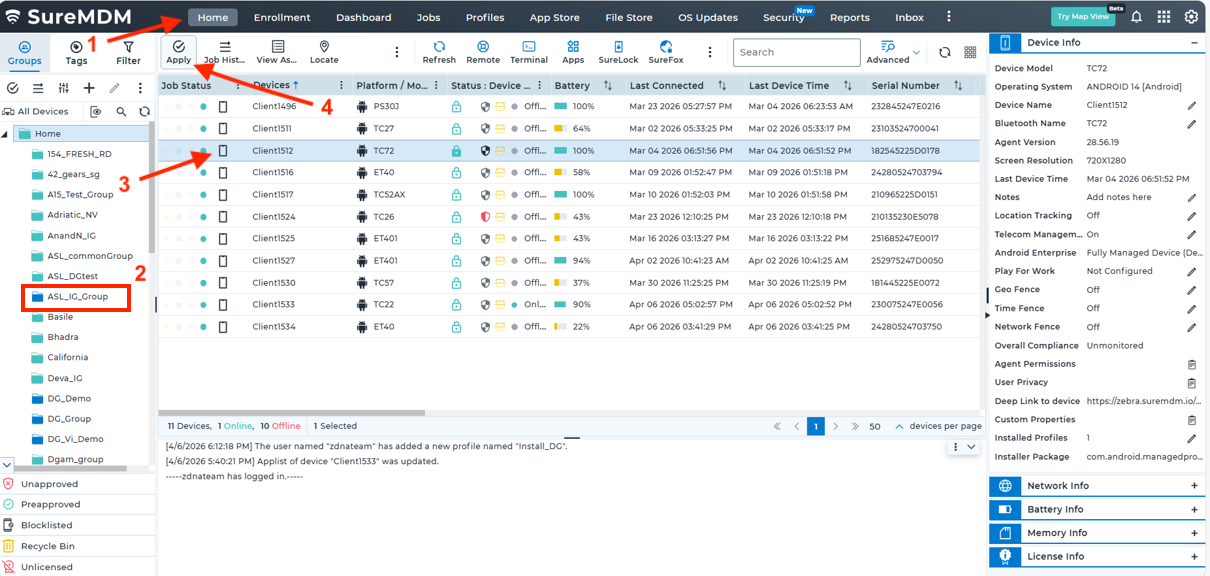Select the Client1533 device row

273,304
